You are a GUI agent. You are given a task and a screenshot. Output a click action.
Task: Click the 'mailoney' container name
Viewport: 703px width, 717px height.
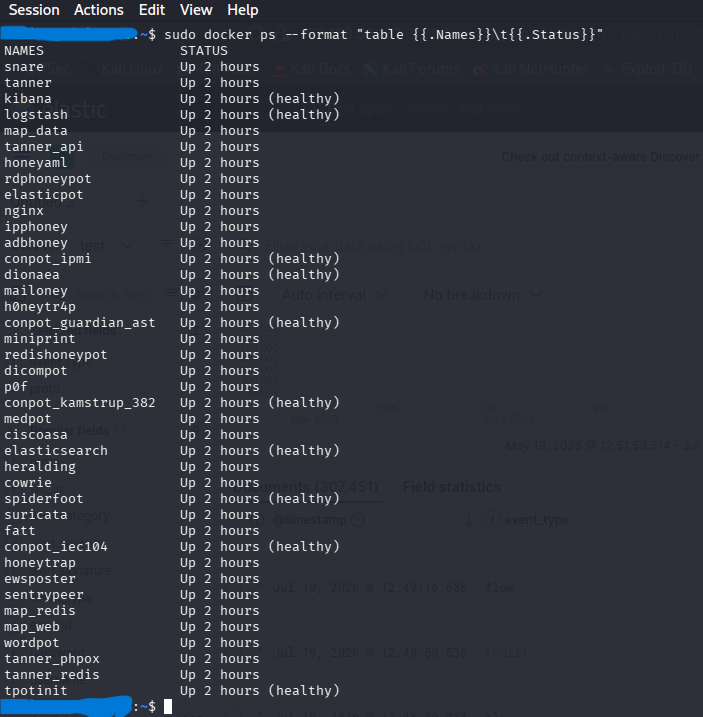(36, 291)
